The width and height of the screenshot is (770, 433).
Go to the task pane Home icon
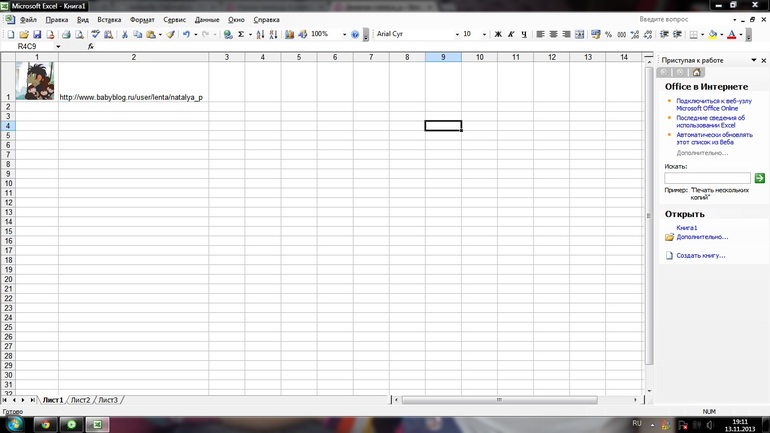pyautogui.click(x=697, y=73)
